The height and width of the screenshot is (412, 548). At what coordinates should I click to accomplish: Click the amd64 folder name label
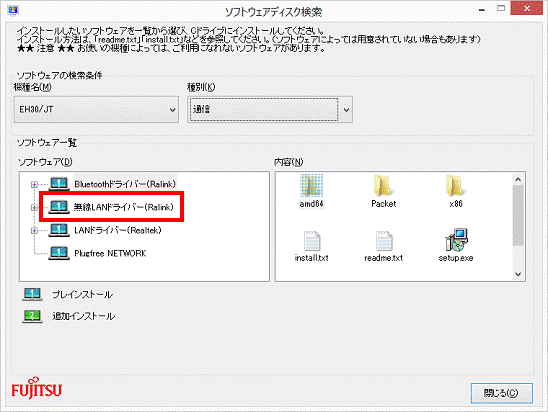311,204
